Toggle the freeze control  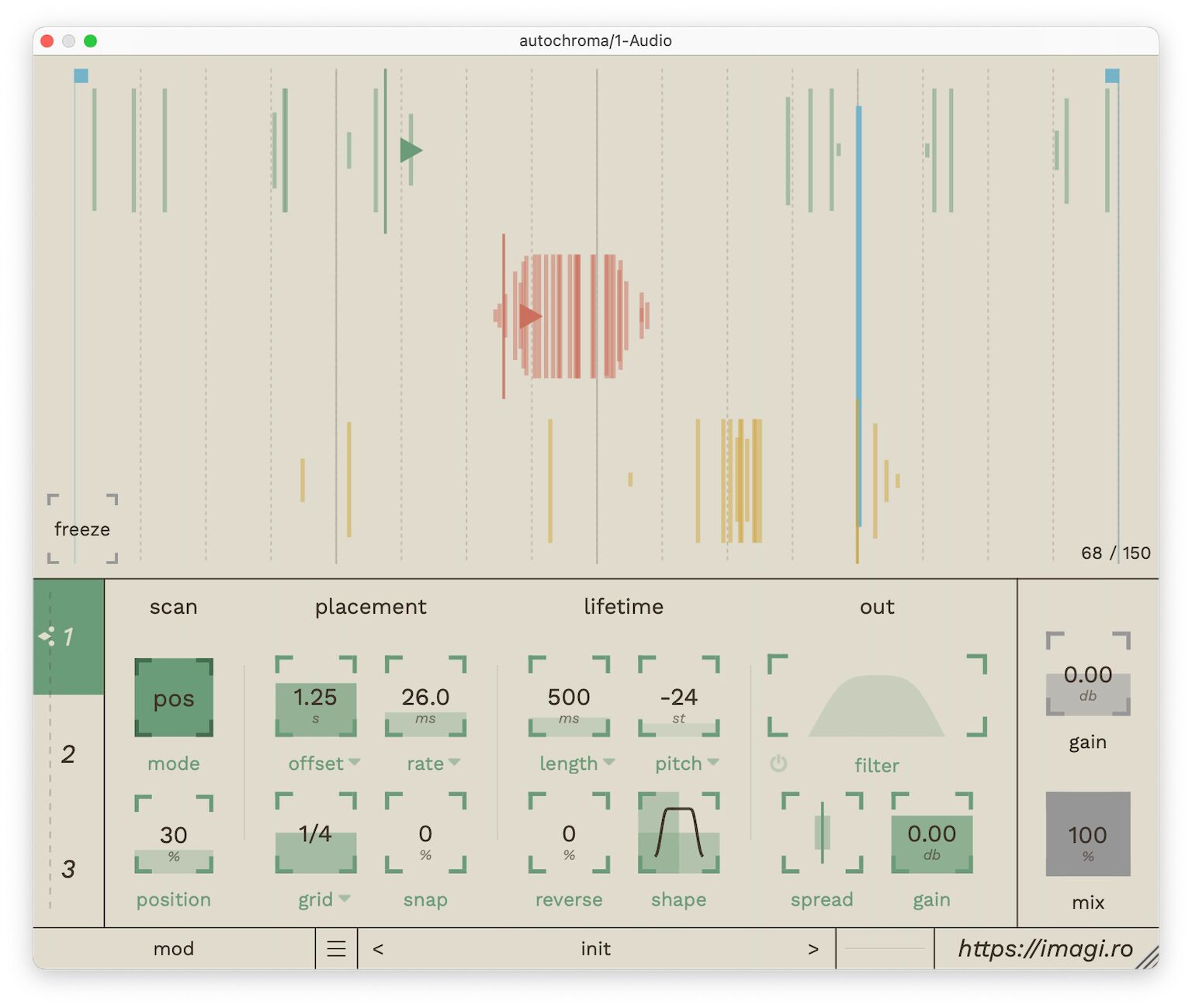(x=81, y=528)
